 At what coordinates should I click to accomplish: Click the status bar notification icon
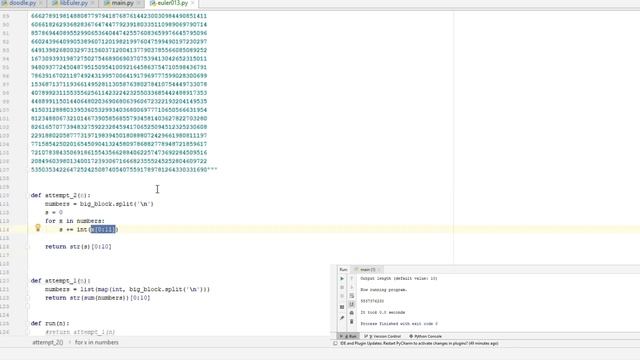tap(335, 343)
